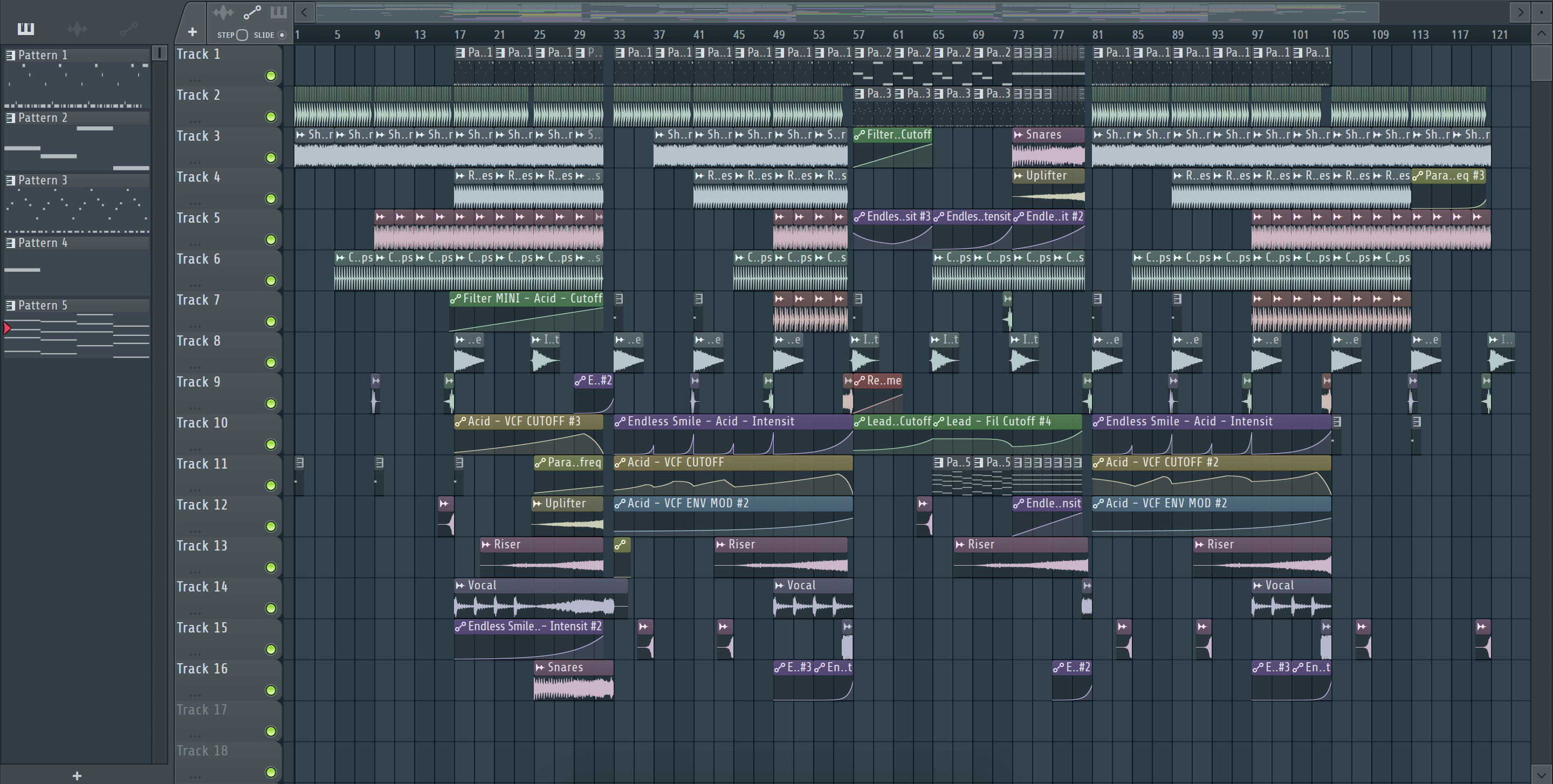Click the picker panel scrollbar handle
The height and width of the screenshot is (784, 1553).
coord(160,53)
